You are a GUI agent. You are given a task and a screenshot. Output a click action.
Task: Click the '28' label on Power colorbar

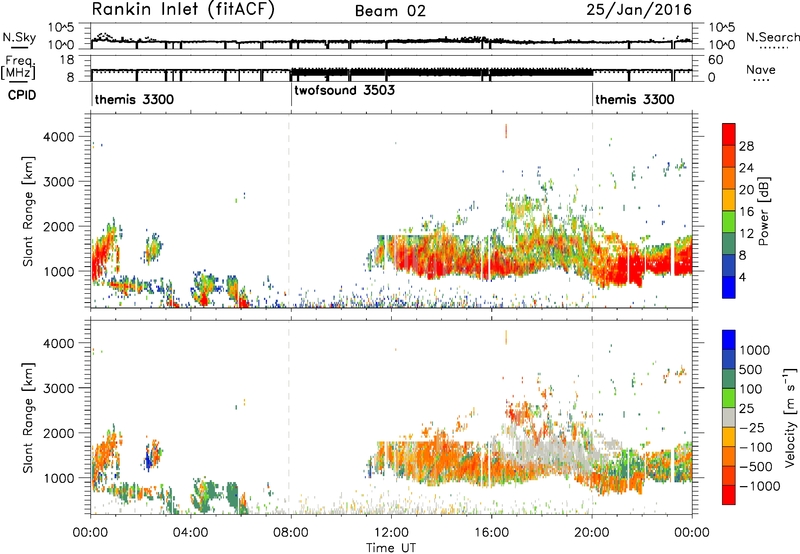click(746, 146)
